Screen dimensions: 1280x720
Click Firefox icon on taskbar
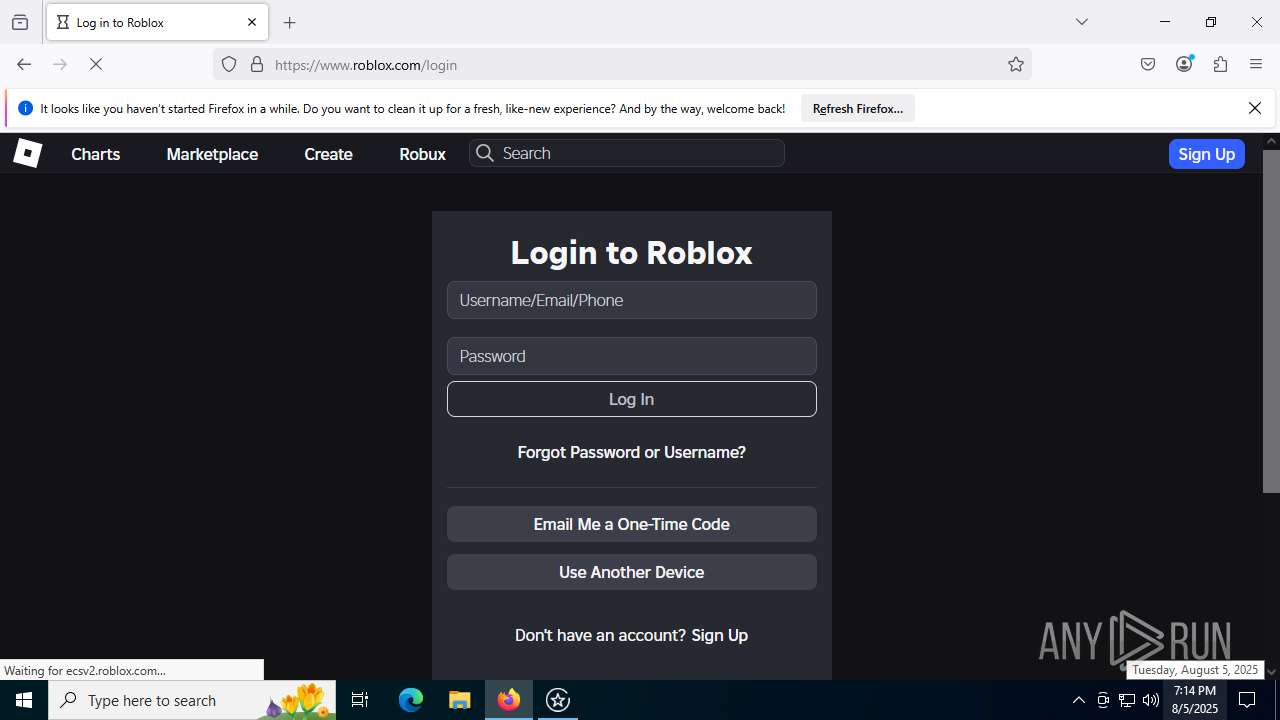pyautogui.click(x=509, y=700)
